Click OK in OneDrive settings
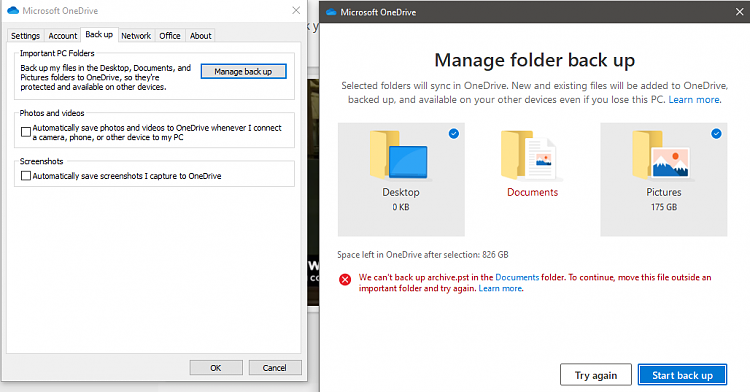 tap(216, 368)
